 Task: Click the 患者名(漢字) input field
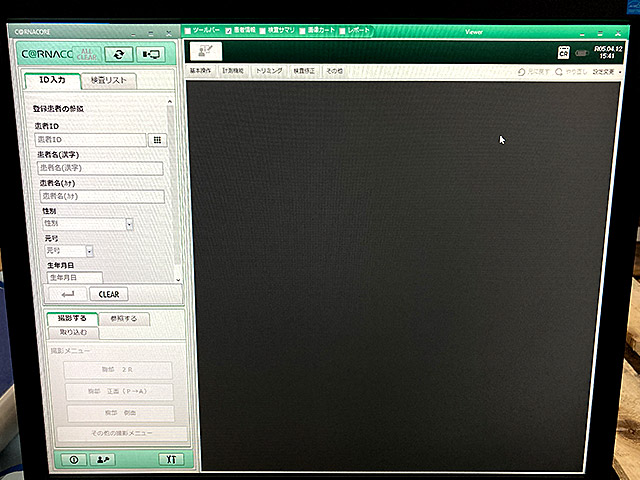click(100, 168)
